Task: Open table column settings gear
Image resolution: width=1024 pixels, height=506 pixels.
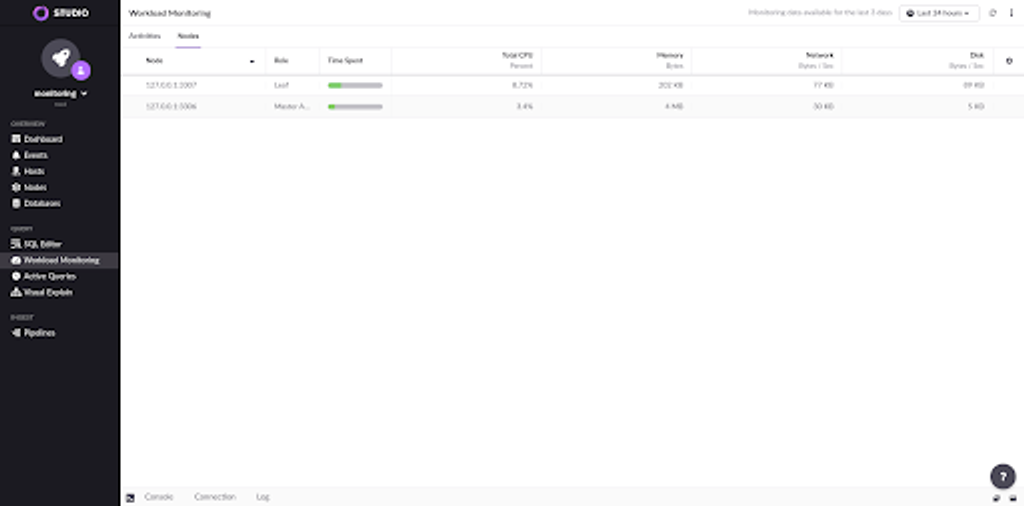Action: pos(1009,61)
